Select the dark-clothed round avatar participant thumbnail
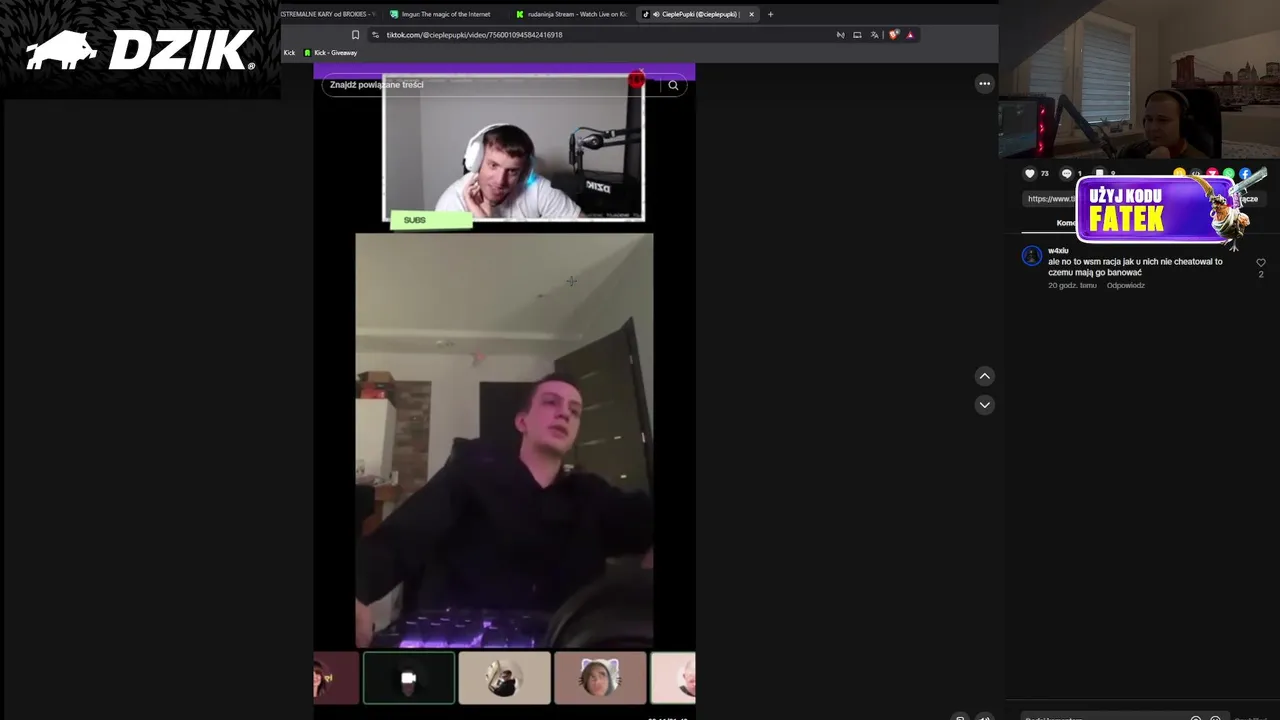Screen dimensions: 1280x720 pos(504,678)
